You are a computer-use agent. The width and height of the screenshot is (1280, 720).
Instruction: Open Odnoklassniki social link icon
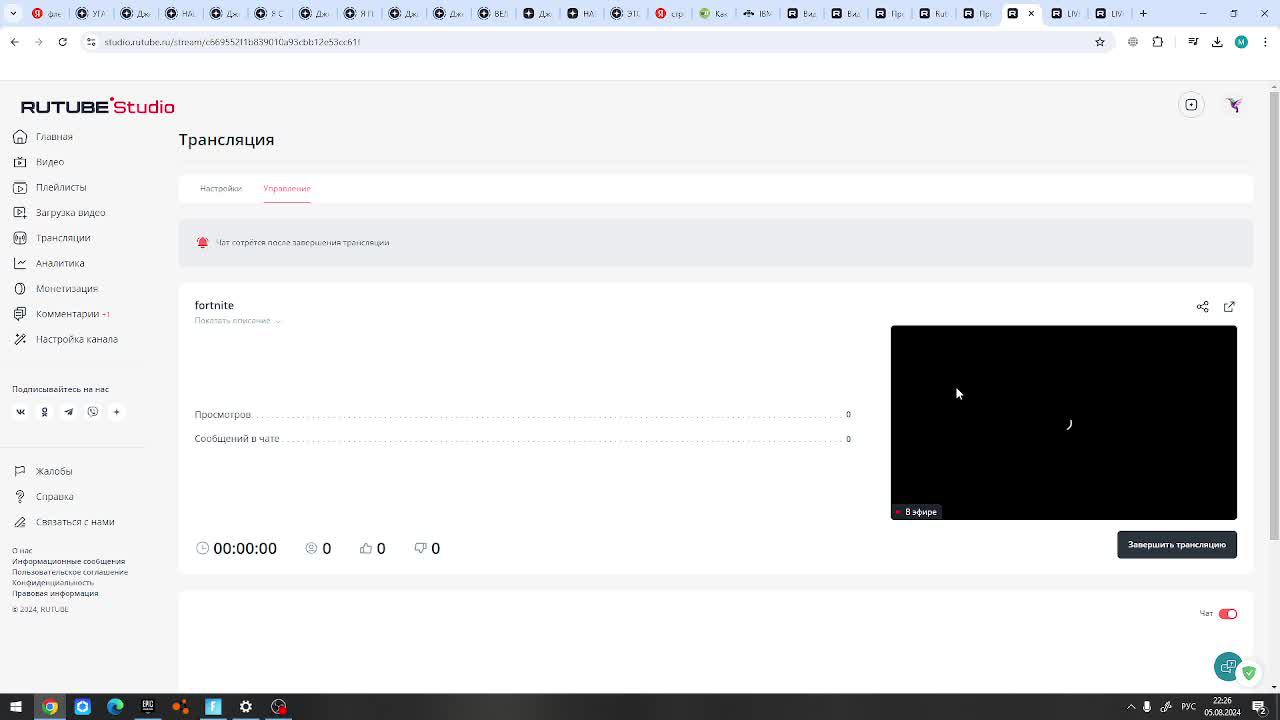pyautogui.click(x=44, y=412)
